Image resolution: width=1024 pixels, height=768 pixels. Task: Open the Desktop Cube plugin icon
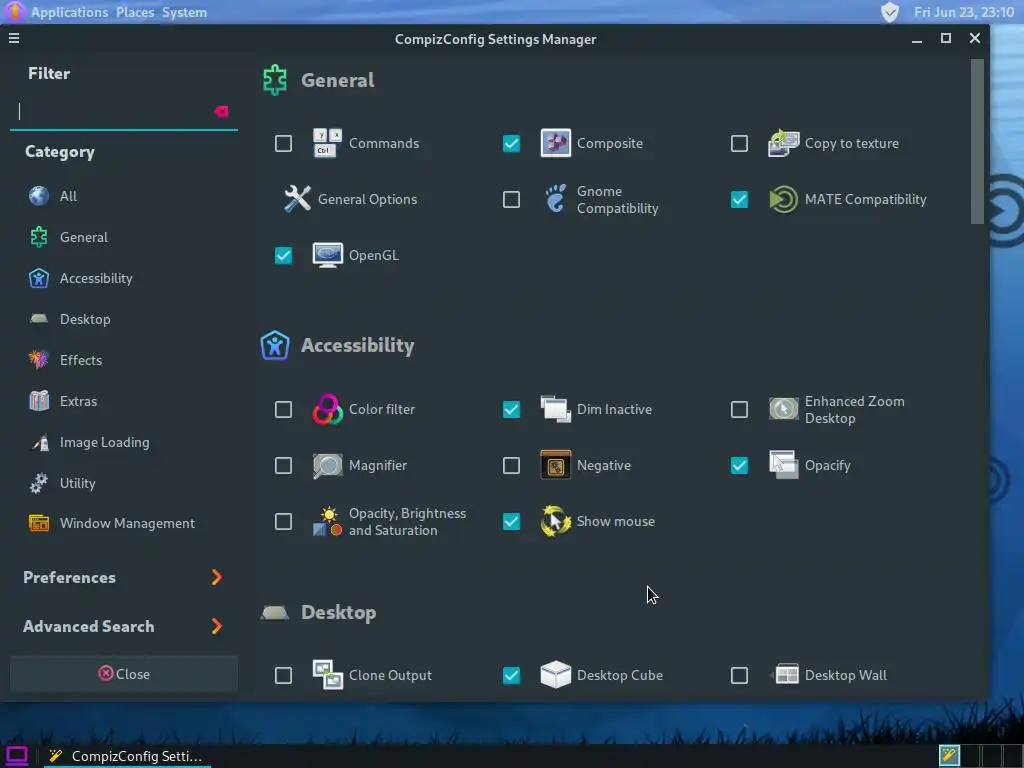tap(555, 675)
